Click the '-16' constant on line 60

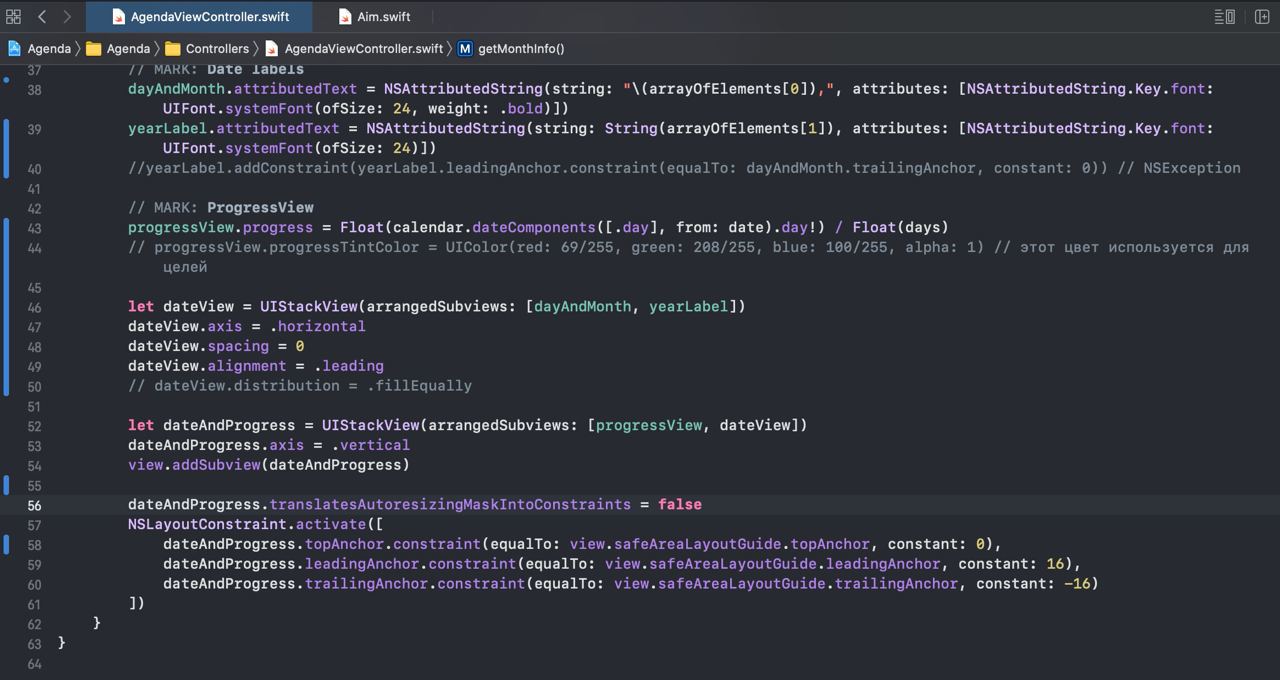pos(1077,583)
